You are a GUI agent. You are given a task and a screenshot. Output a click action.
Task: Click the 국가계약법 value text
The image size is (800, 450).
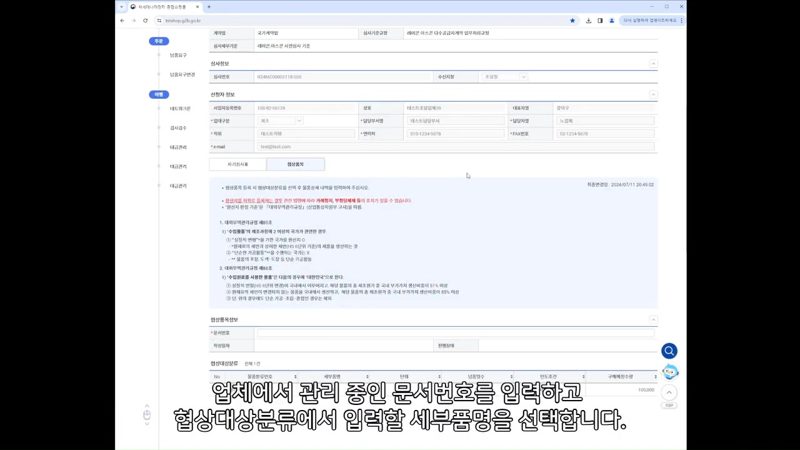pyautogui.click(x=268, y=33)
